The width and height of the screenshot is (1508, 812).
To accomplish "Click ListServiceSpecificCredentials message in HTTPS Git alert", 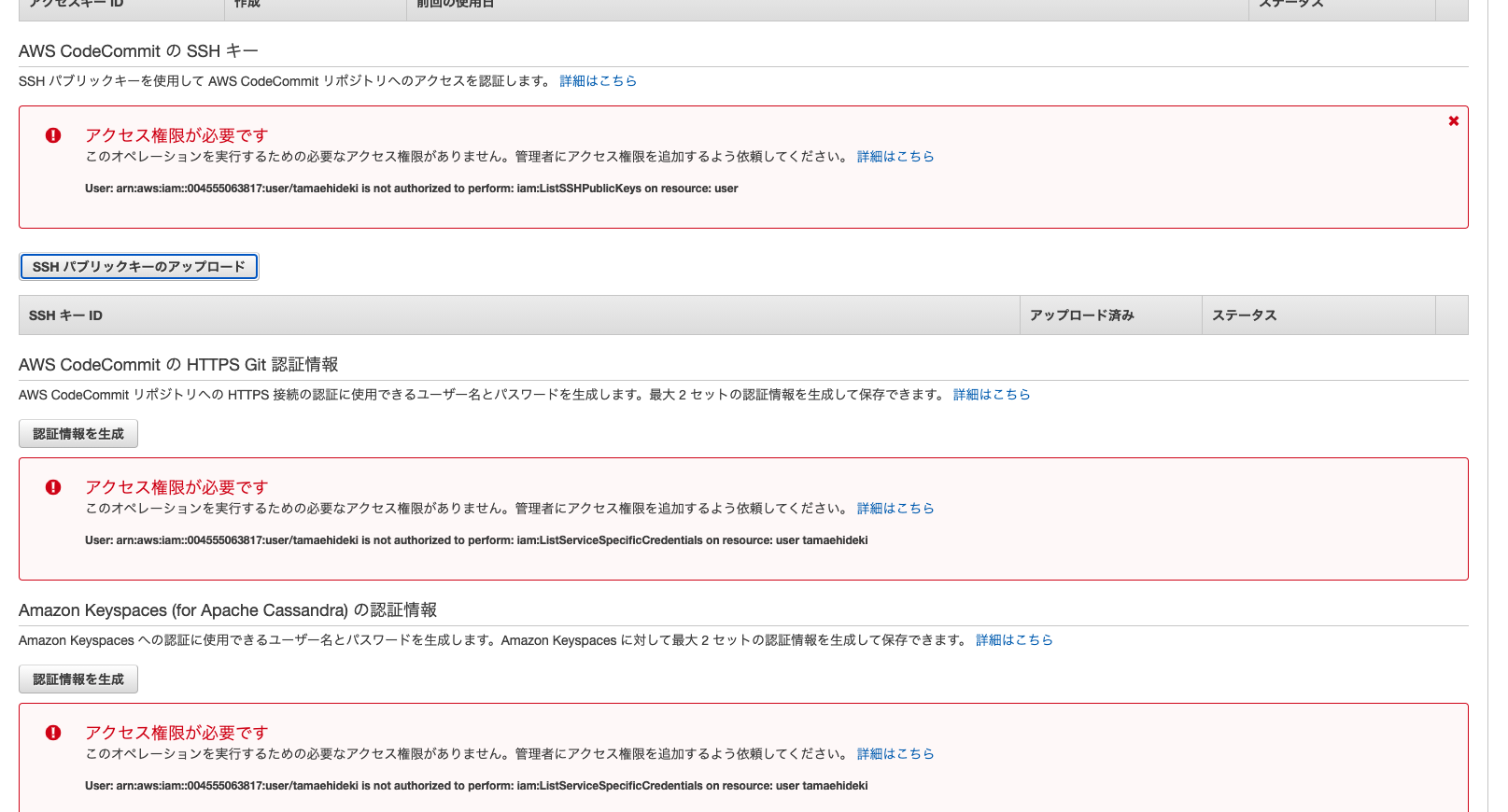I will 476,540.
